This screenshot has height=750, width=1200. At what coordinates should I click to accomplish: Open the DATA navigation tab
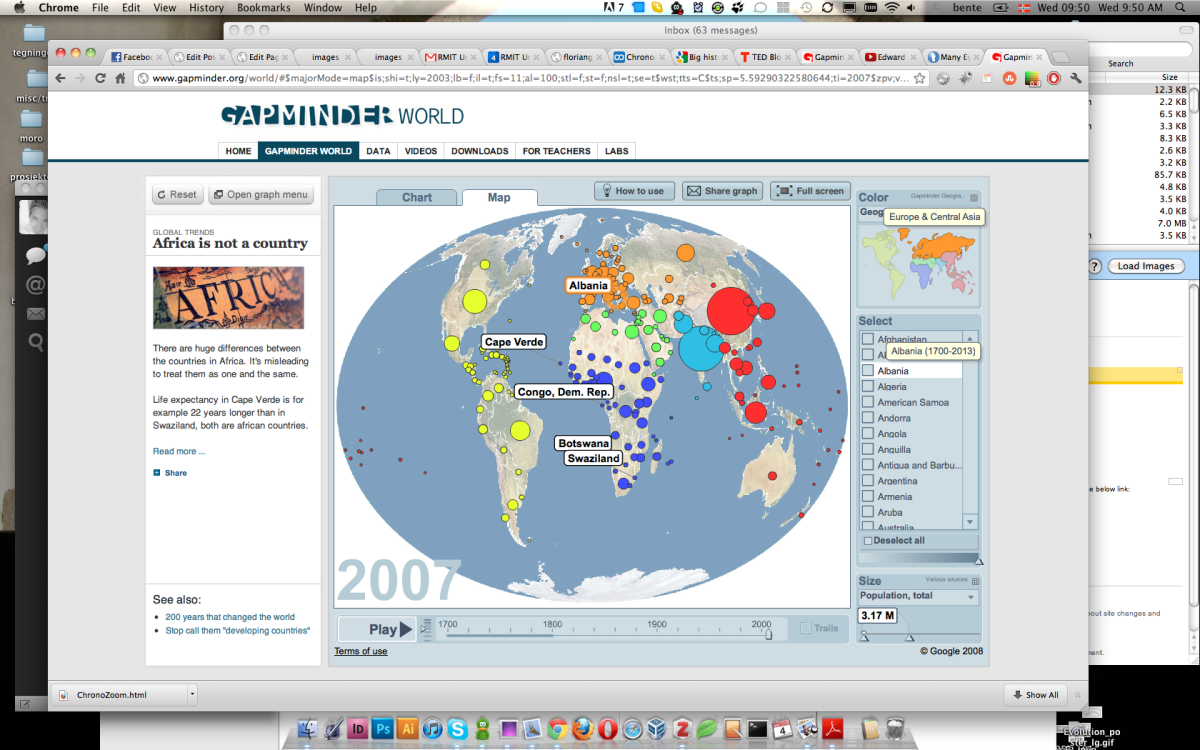[378, 151]
